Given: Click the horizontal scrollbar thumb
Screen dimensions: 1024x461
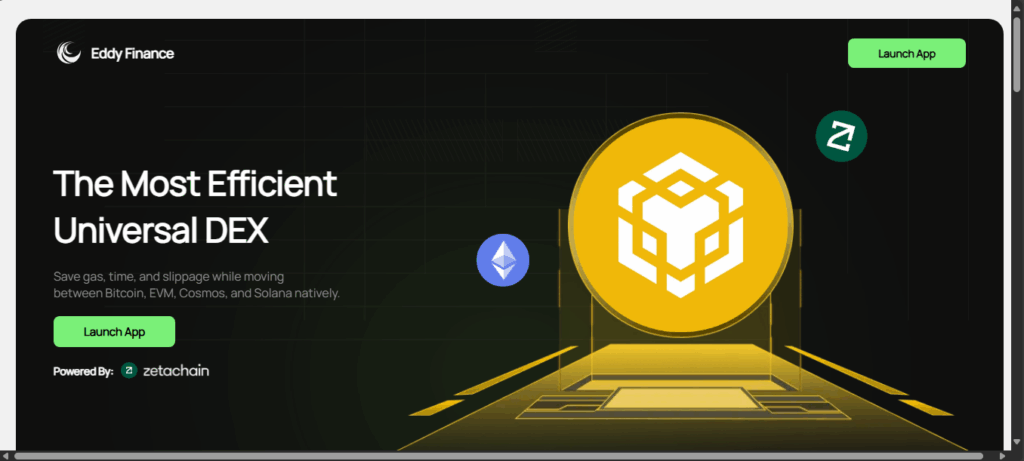Looking at the screenshot, I should pos(498,455).
